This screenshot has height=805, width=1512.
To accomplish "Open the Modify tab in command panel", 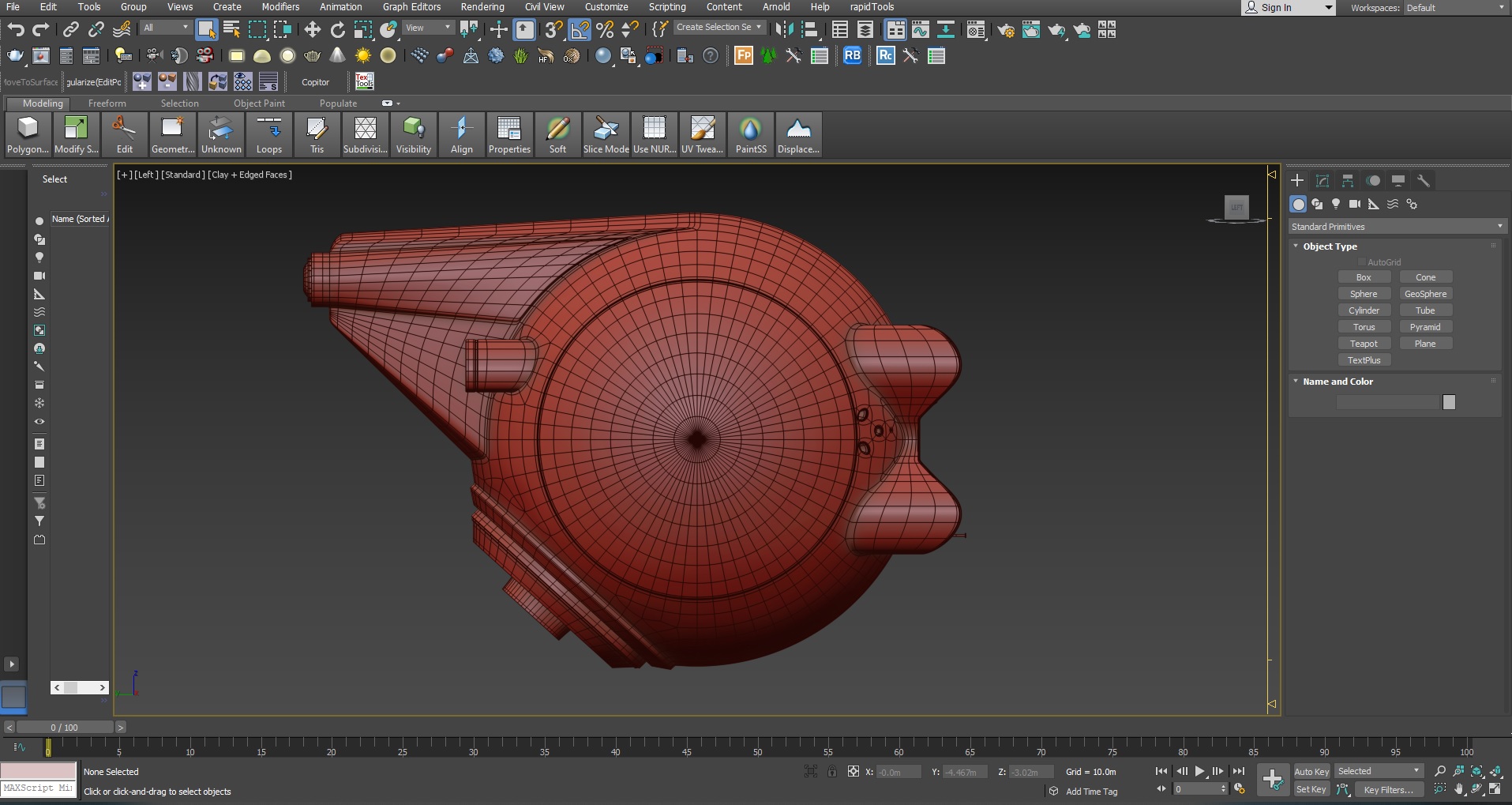I will pos(1323,181).
